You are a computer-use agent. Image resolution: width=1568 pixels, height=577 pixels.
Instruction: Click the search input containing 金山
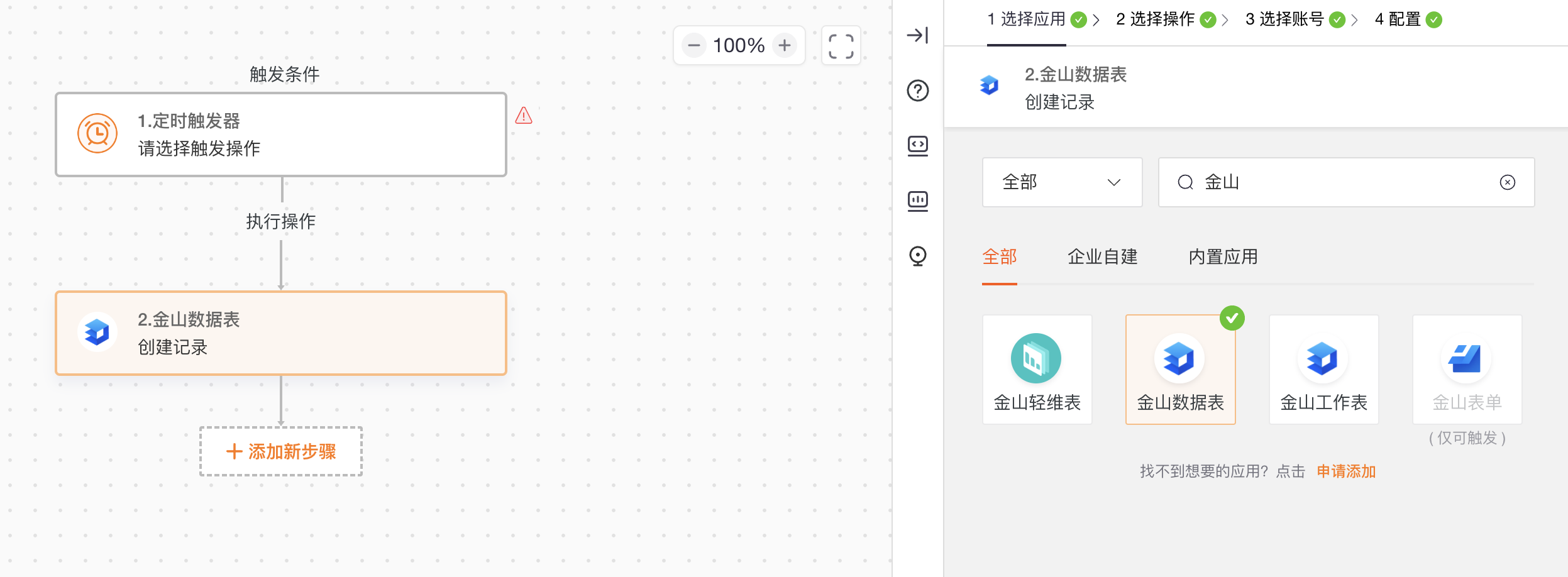1347,182
